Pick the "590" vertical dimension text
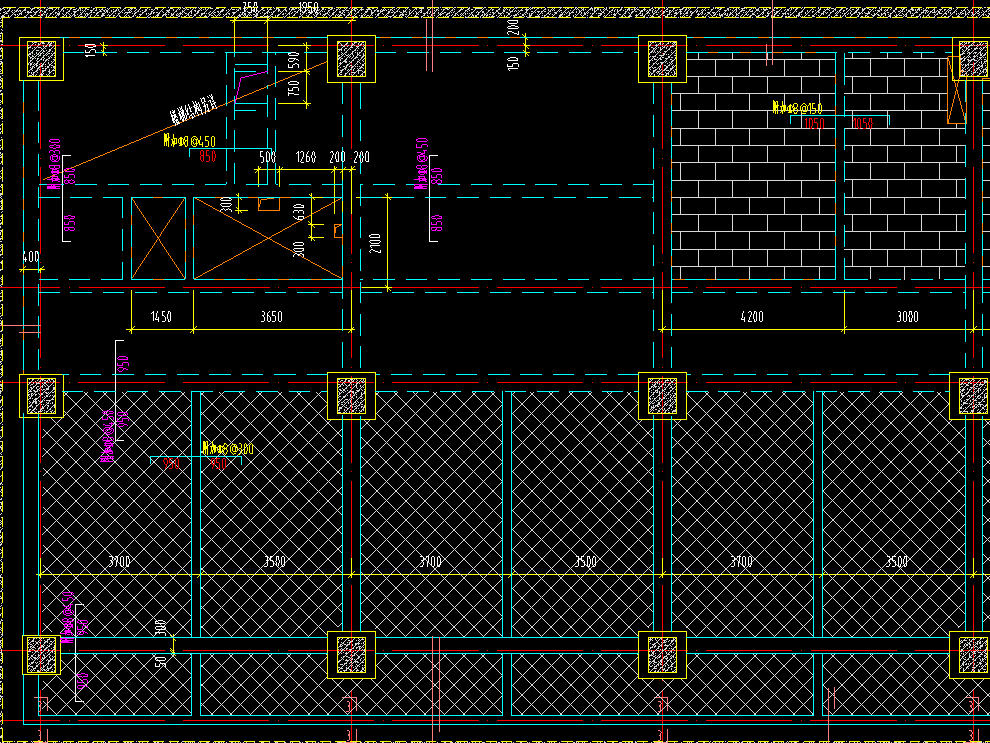The image size is (990, 743). point(294,60)
